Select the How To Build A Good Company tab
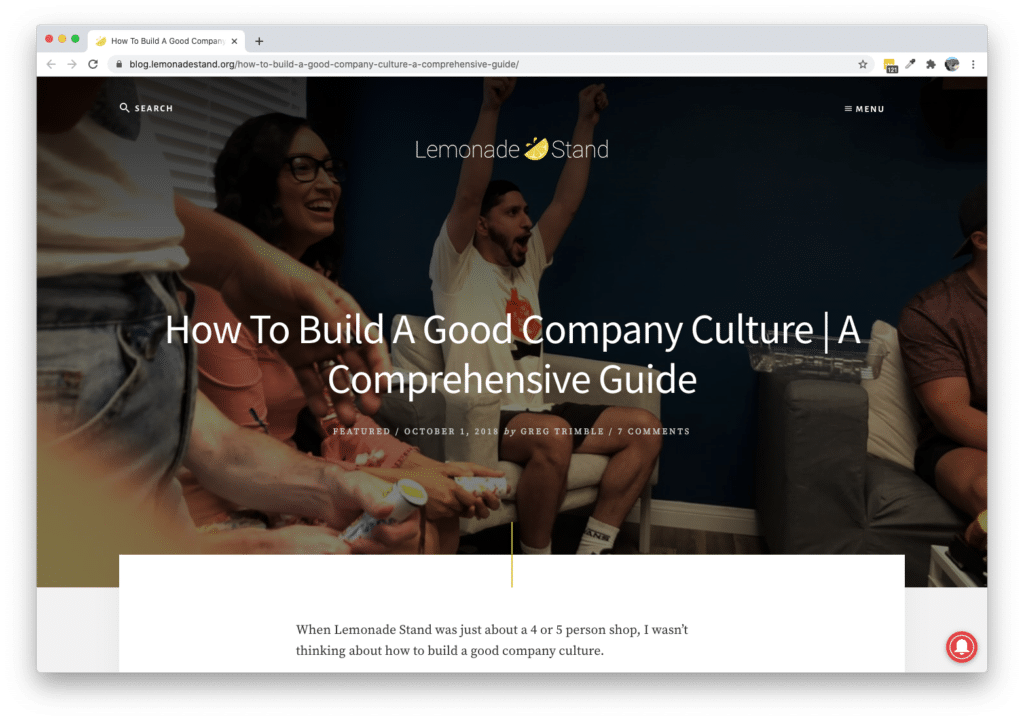 (x=167, y=40)
